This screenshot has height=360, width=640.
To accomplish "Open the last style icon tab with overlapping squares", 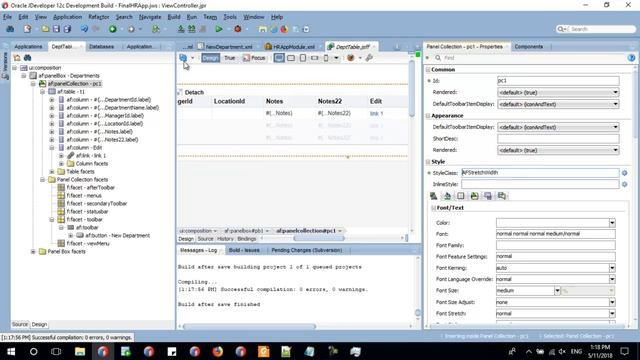I will coord(502,196).
